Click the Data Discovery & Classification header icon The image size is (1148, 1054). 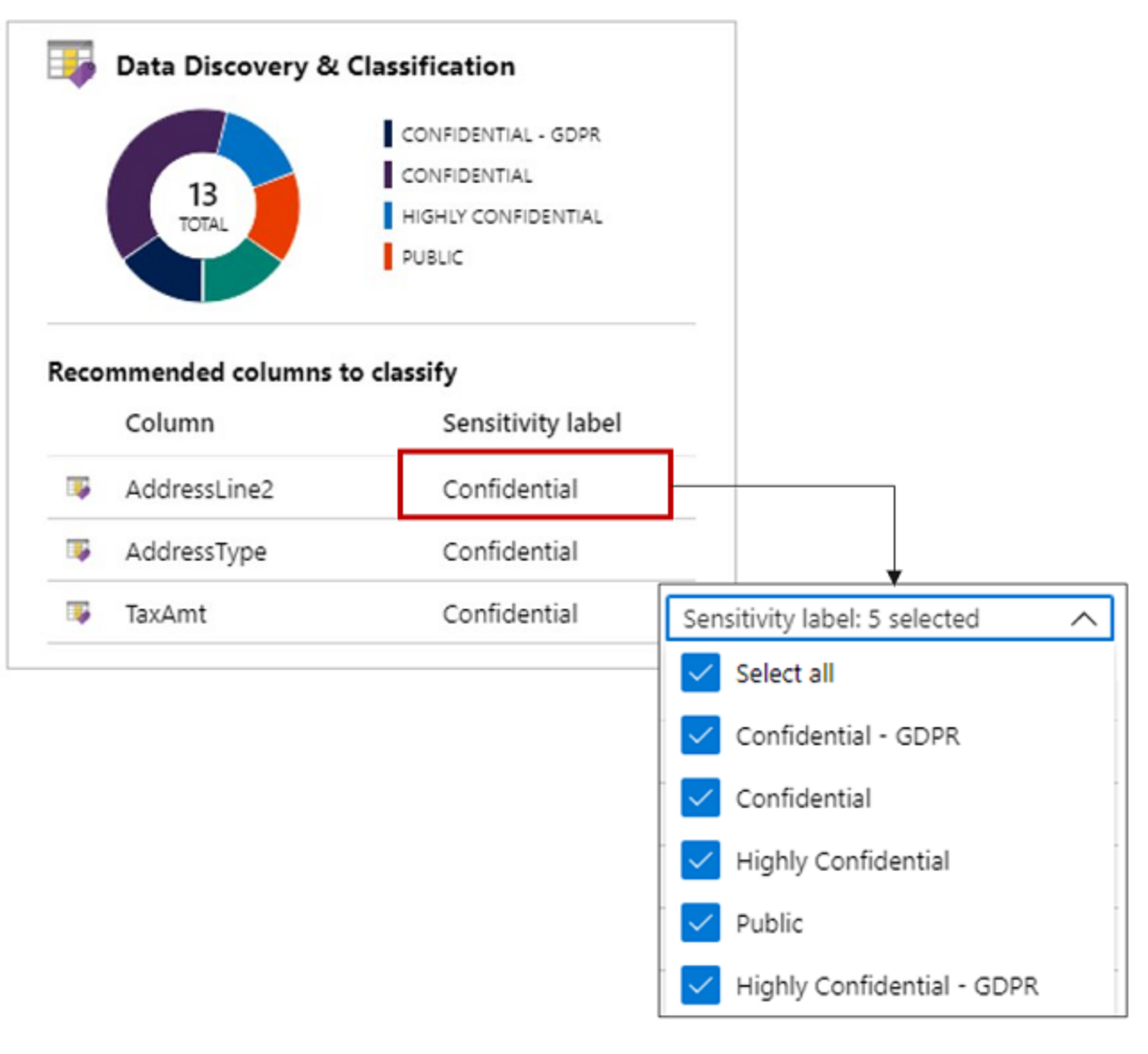pyautogui.click(x=71, y=64)
